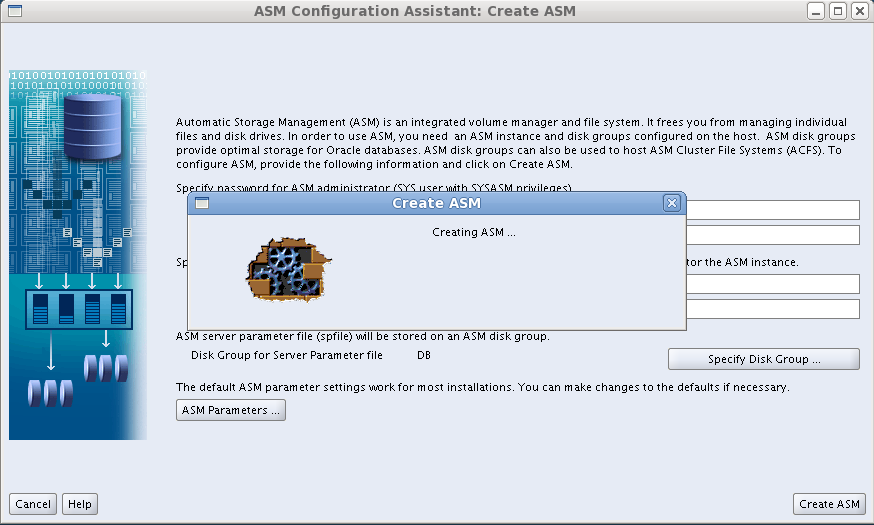Click the 'Creating ASM ...' status text

click(x=474, y=232)
